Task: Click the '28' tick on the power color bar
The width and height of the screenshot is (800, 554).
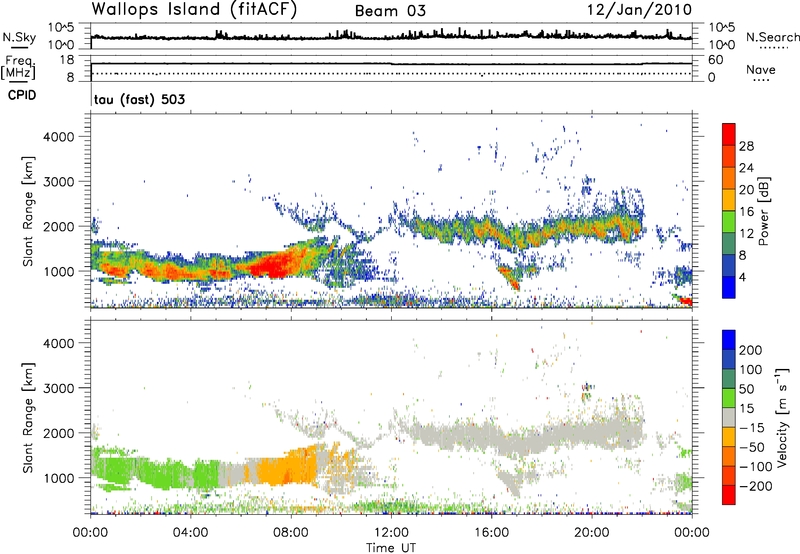Action: pyautogui.click(x=746, y=146)
